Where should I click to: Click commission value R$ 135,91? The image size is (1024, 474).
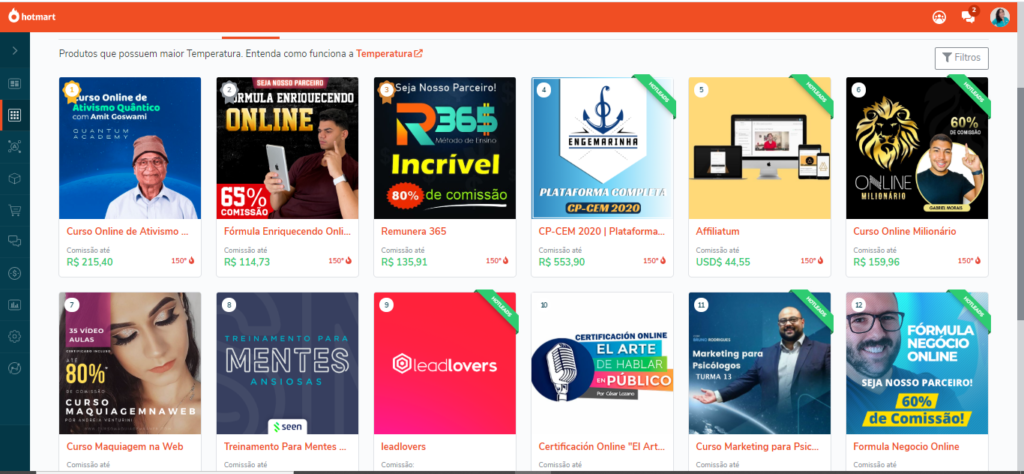pyautogui.click(x=404, y=262)
